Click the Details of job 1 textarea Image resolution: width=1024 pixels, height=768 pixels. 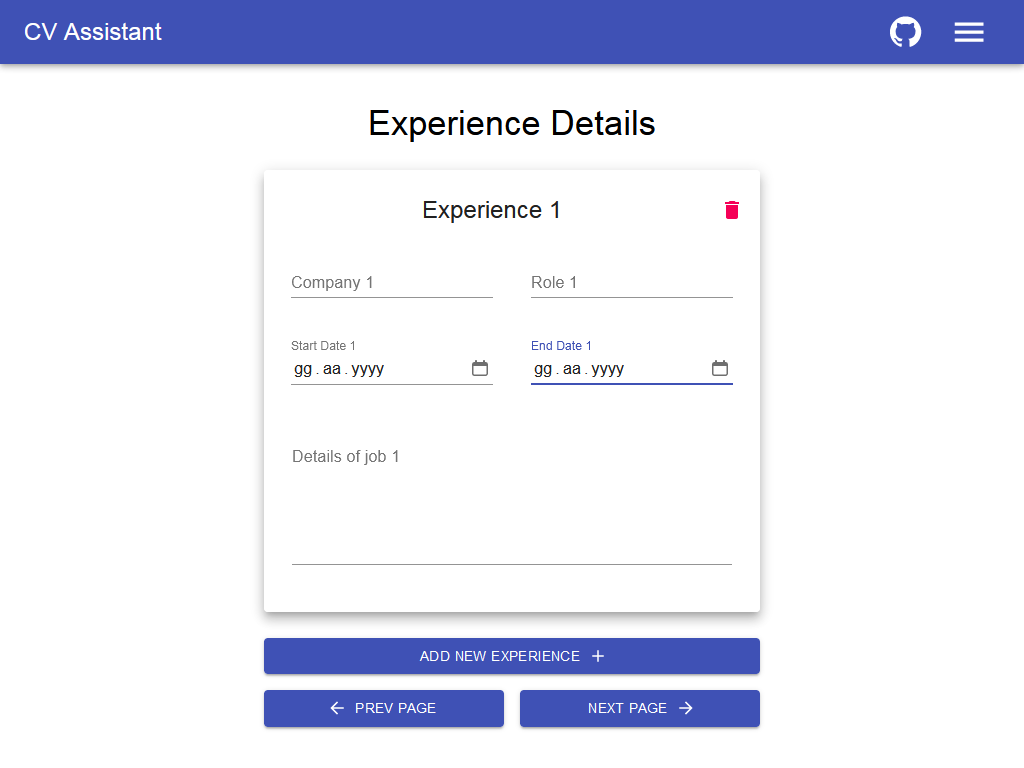pyautogui.click(x=511, y=500)
